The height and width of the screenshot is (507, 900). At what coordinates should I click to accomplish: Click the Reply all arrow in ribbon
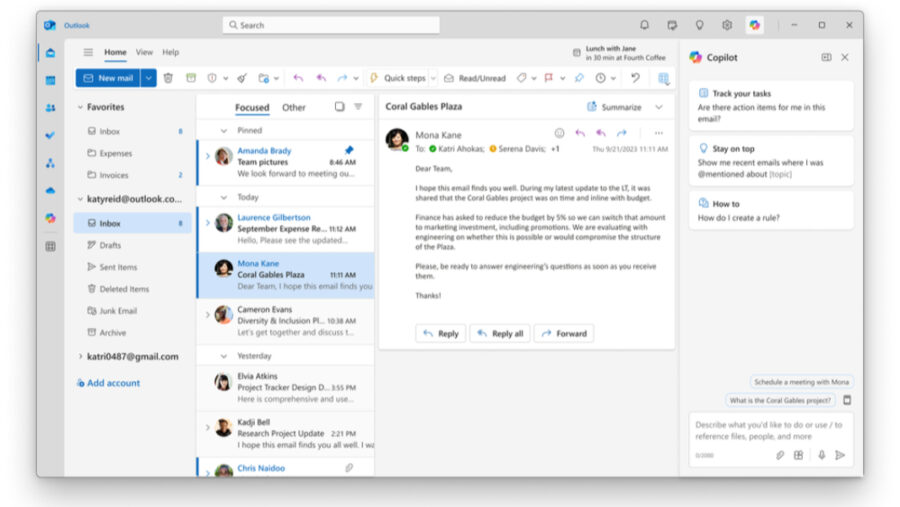tap(321, 78)
